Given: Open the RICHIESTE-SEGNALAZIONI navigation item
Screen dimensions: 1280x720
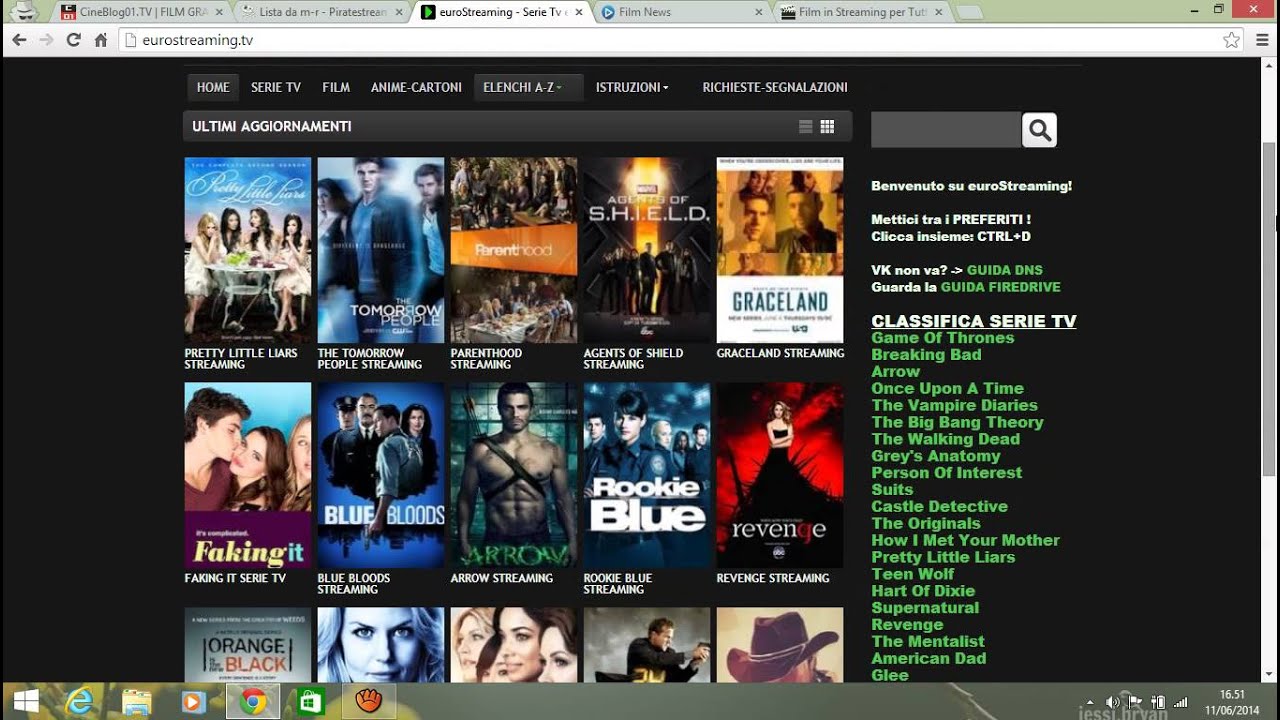Looking at the screenshot, I should [775, 87].
